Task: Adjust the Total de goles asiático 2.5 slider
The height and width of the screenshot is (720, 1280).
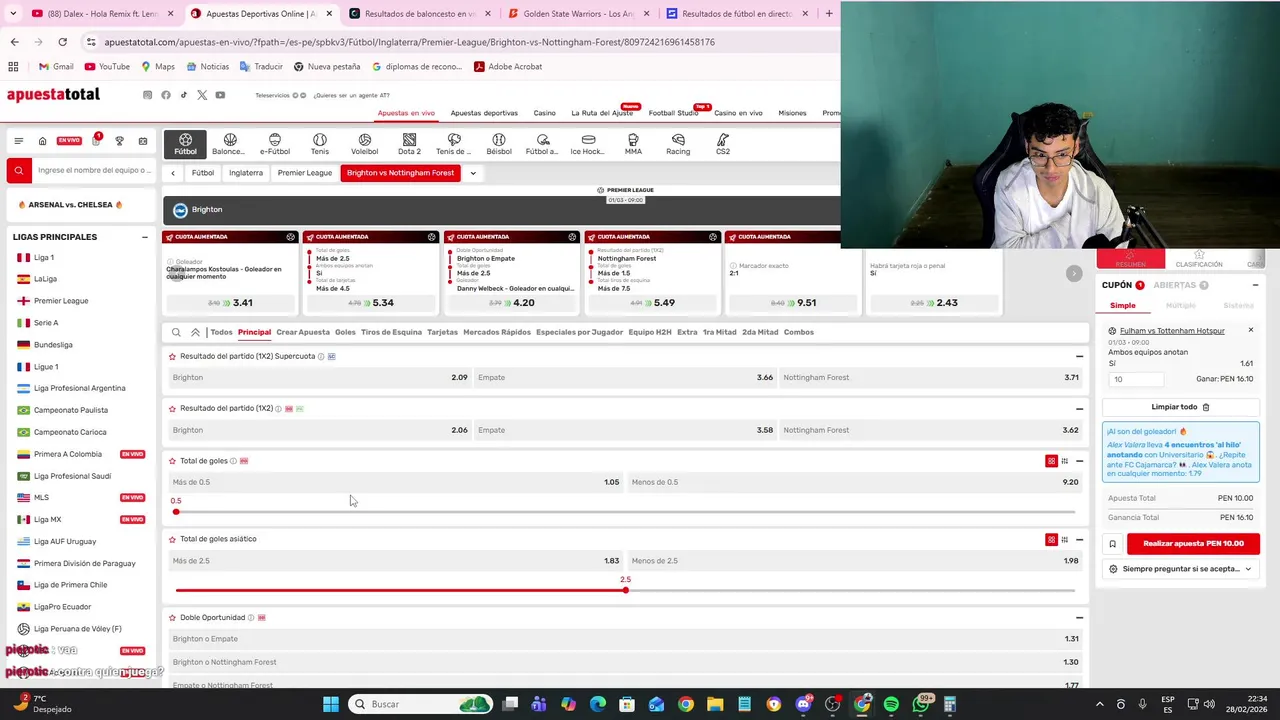Action: [x=626, y=590]
